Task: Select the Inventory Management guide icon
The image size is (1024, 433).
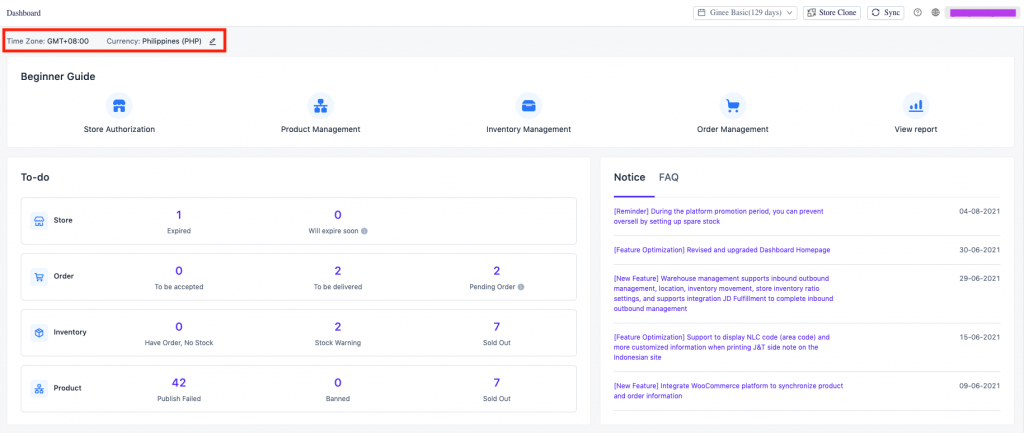Action: 528,105
